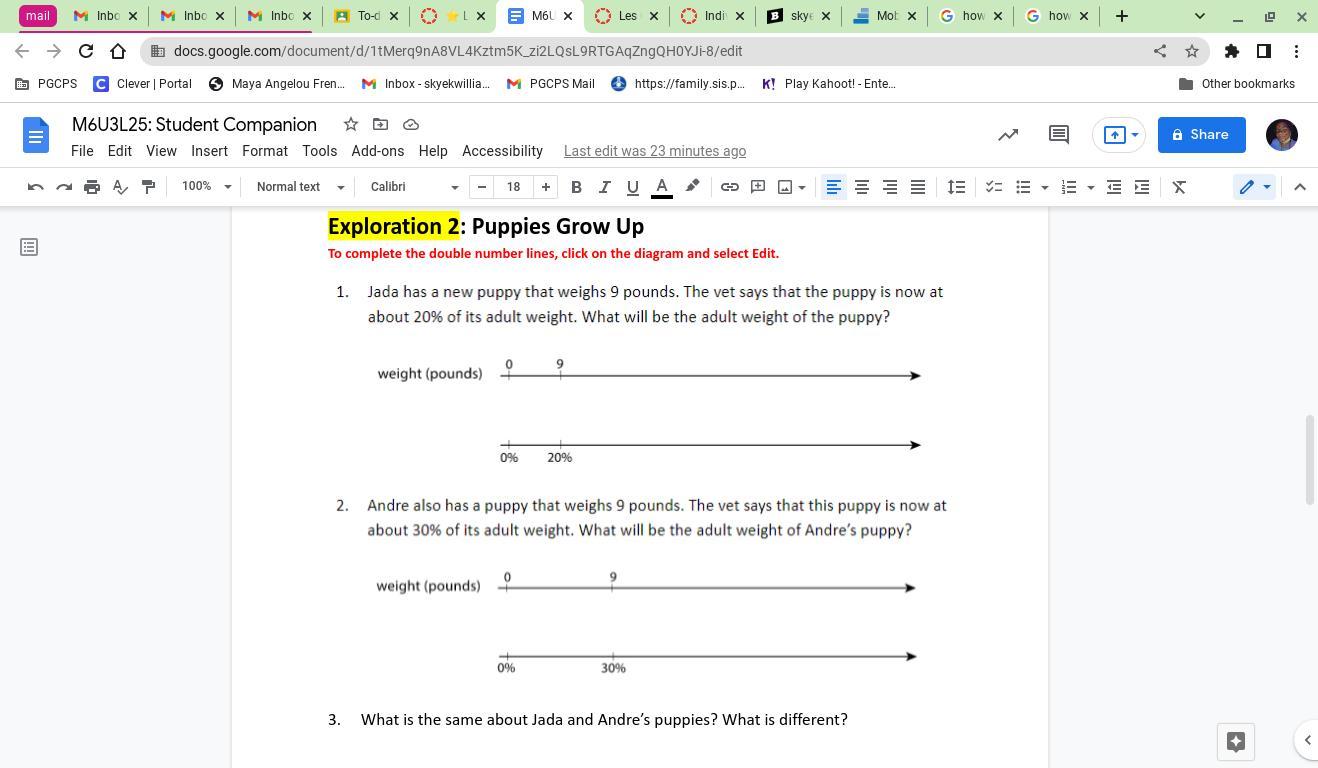Set center text alignment

pos(861,187)
